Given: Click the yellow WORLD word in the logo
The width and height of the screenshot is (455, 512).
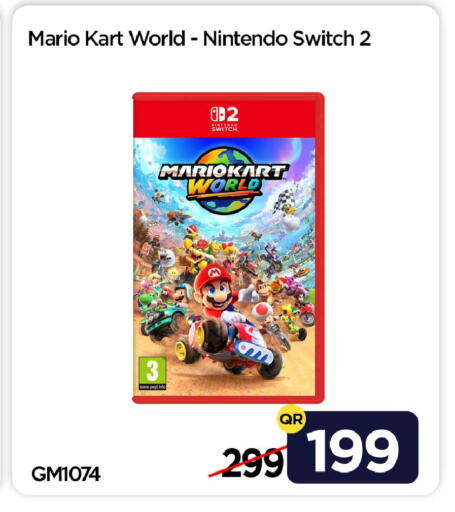Looking at the screenshot, I should click(223, 187).
